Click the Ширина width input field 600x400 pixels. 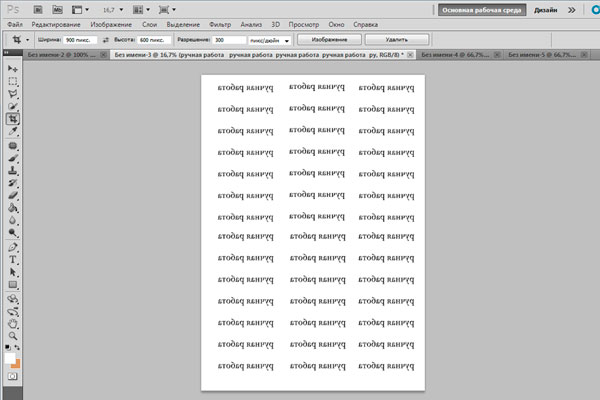tap(80, 40)
